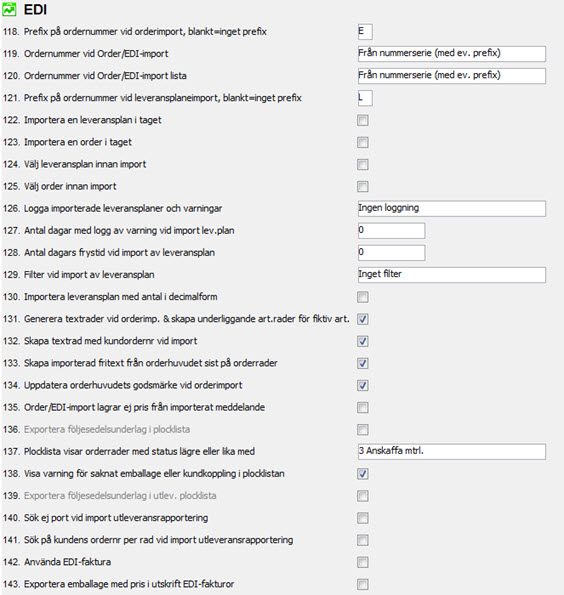Click Antal dagar med logg av varning field
This screenshot has height=595, width=564.
tap(391, 230)
